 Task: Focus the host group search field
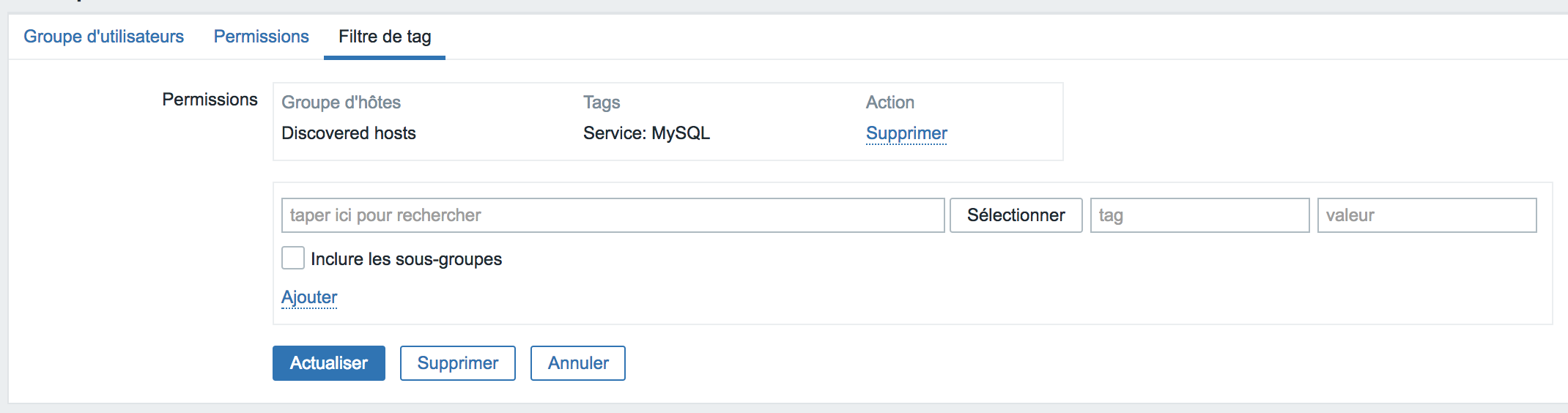(613, 215)
